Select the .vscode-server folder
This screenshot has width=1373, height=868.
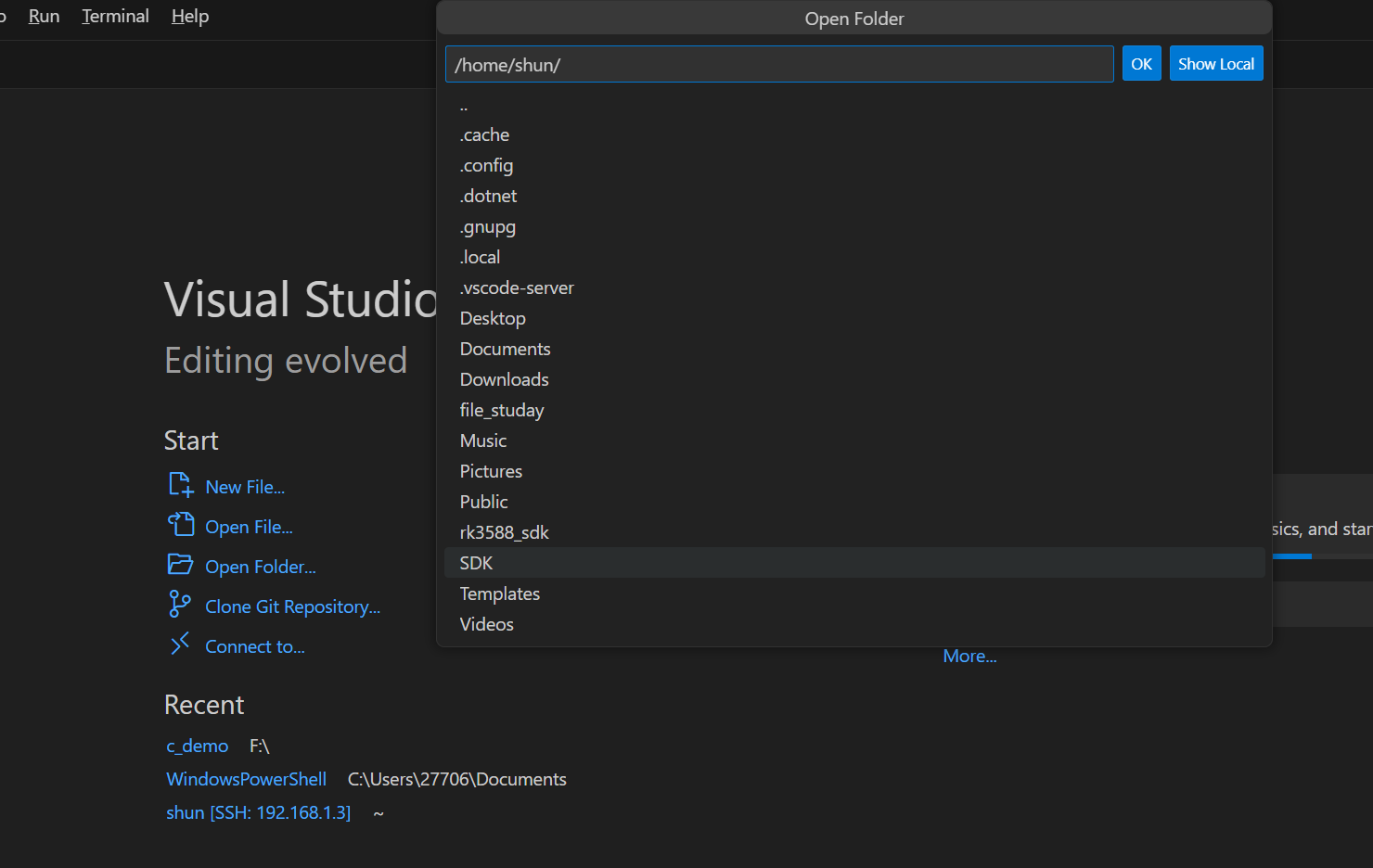(x=854, y=287)
